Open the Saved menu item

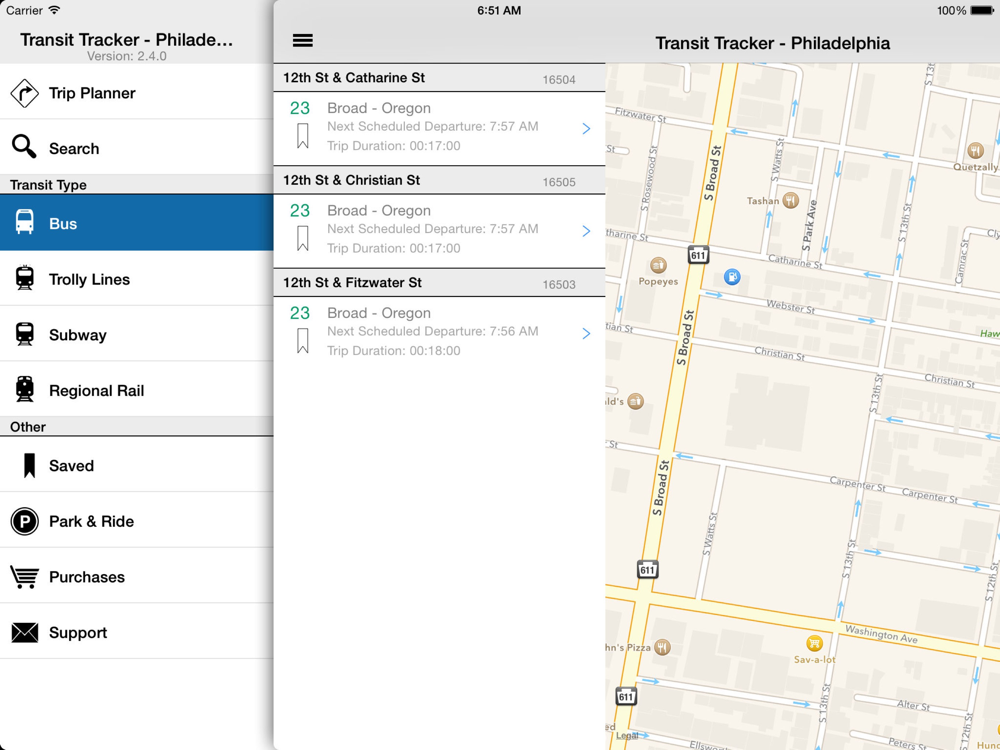tap(136, 465)
